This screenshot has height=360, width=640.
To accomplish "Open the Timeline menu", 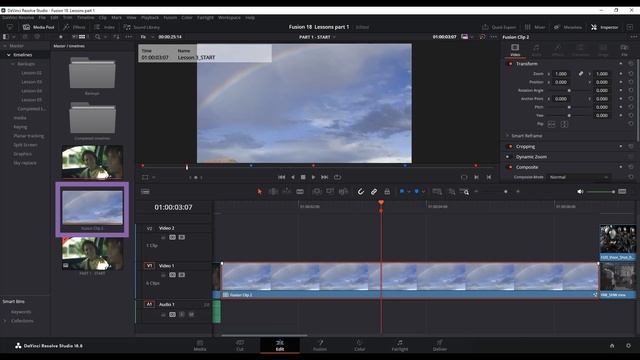I will (x=86, y=18).
